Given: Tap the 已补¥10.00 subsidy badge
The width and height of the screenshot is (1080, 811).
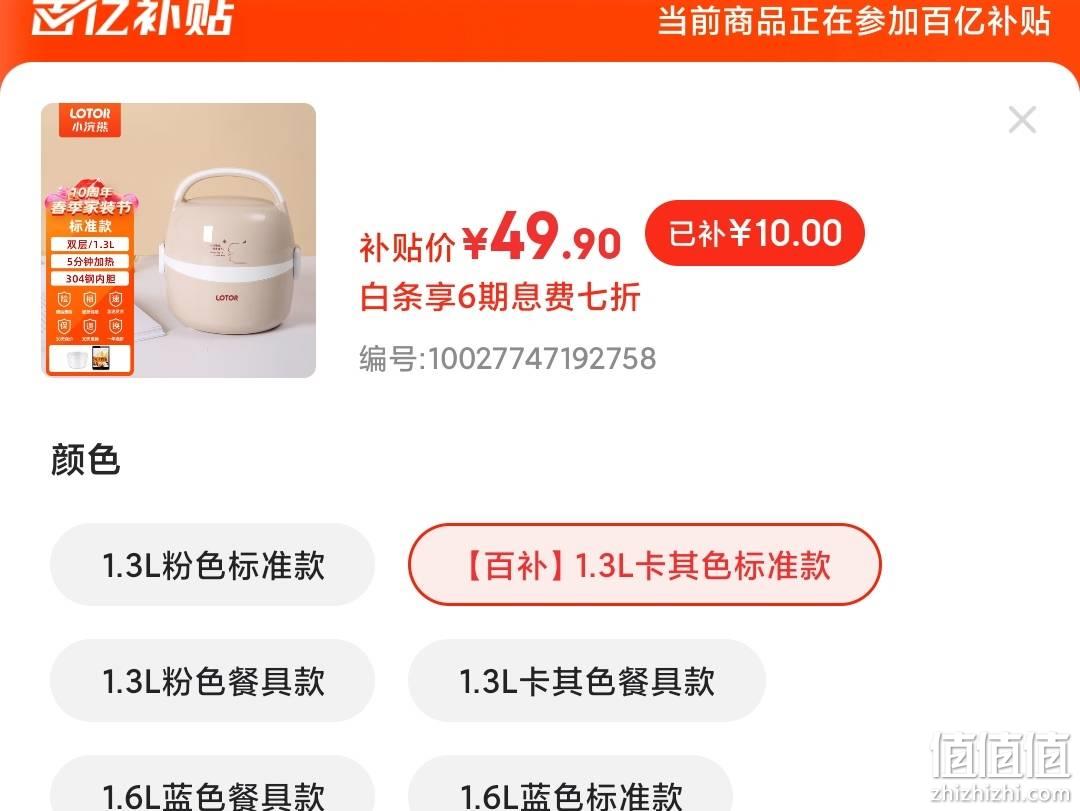Looking at the screenshot, I should pyautogui.click(x=755, y=233).
